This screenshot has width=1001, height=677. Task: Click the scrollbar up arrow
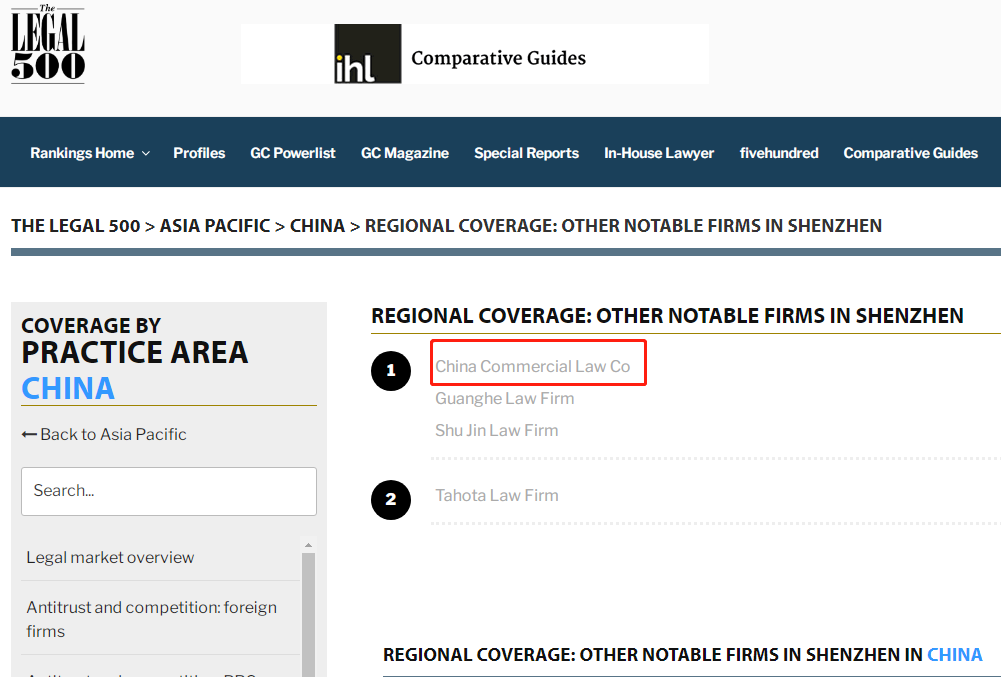(308, 545)
